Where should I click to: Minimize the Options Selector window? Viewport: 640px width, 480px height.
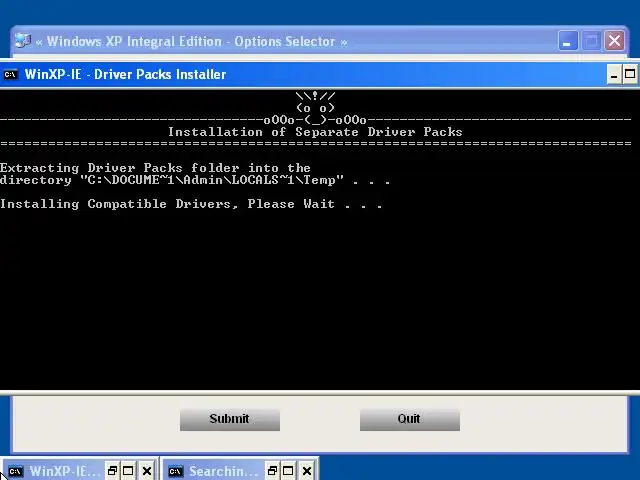tap(567, 41)
